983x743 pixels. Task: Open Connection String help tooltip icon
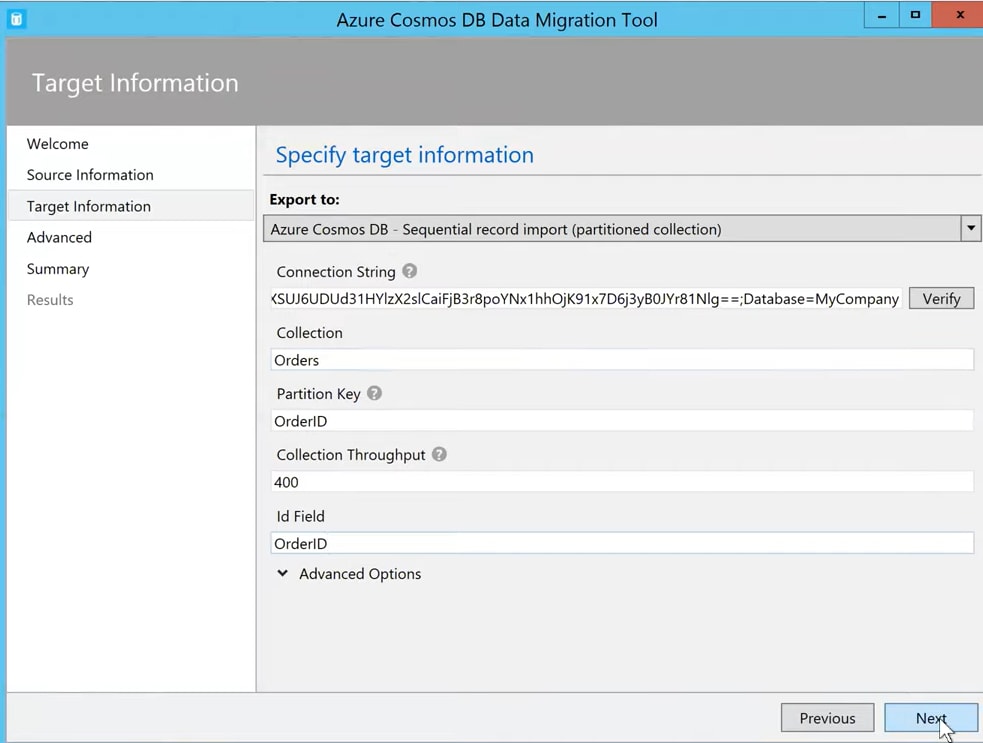409,271
